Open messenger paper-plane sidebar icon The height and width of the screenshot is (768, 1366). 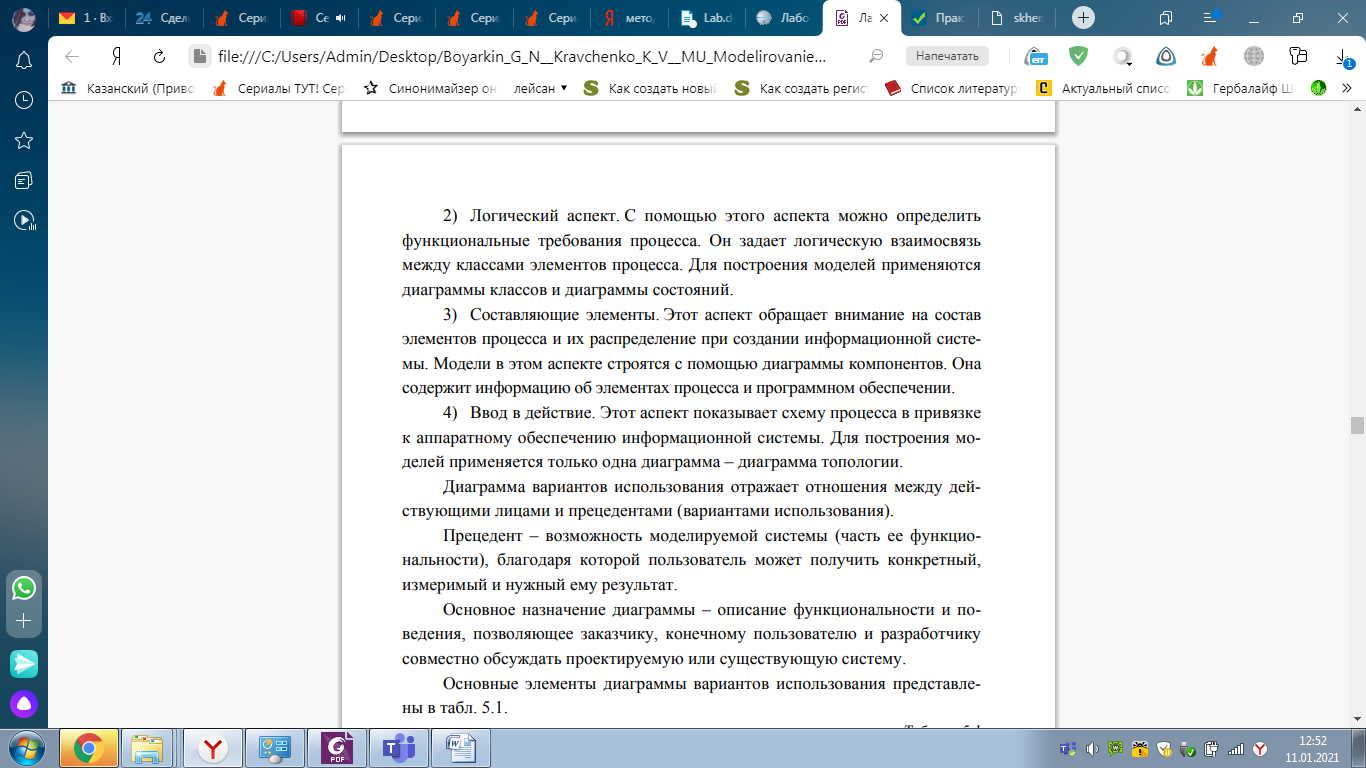pyautogui.click(x=24, y=663)
